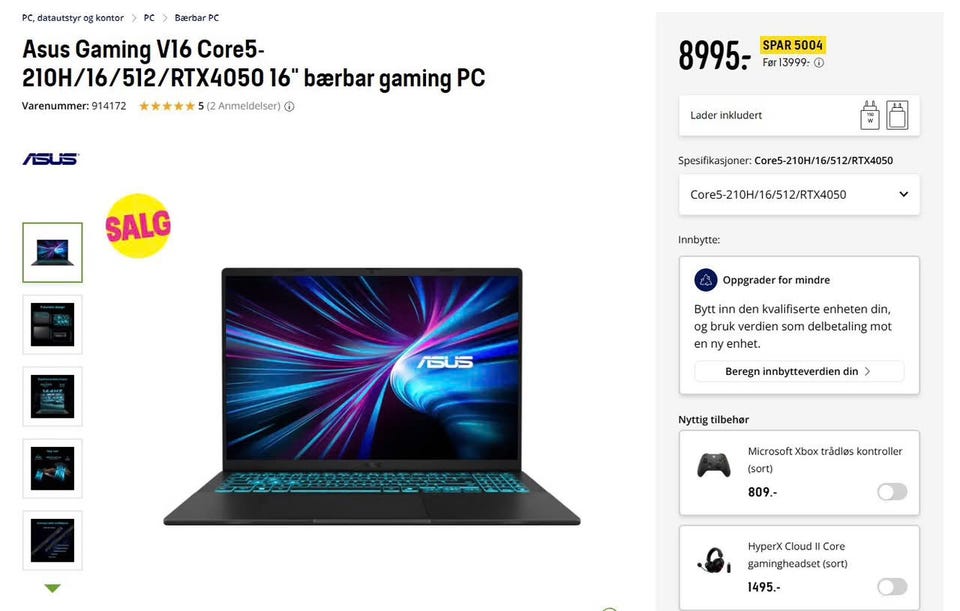
Task: Click the Beregn innbytteverdien din button
Action: 799,372
